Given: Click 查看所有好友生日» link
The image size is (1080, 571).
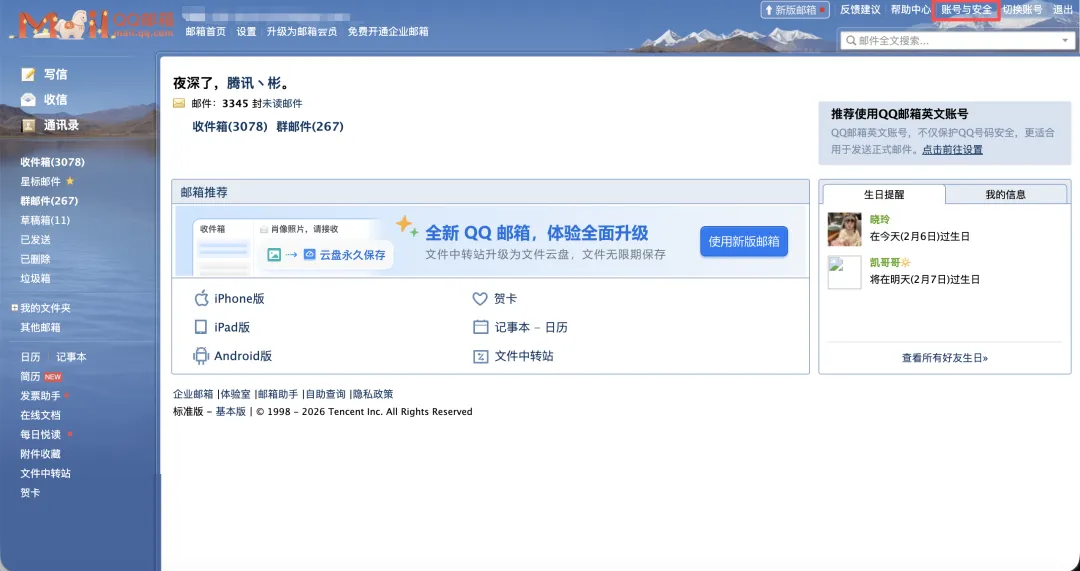Looking at the screenshot, I should click(x=945, y=357).
